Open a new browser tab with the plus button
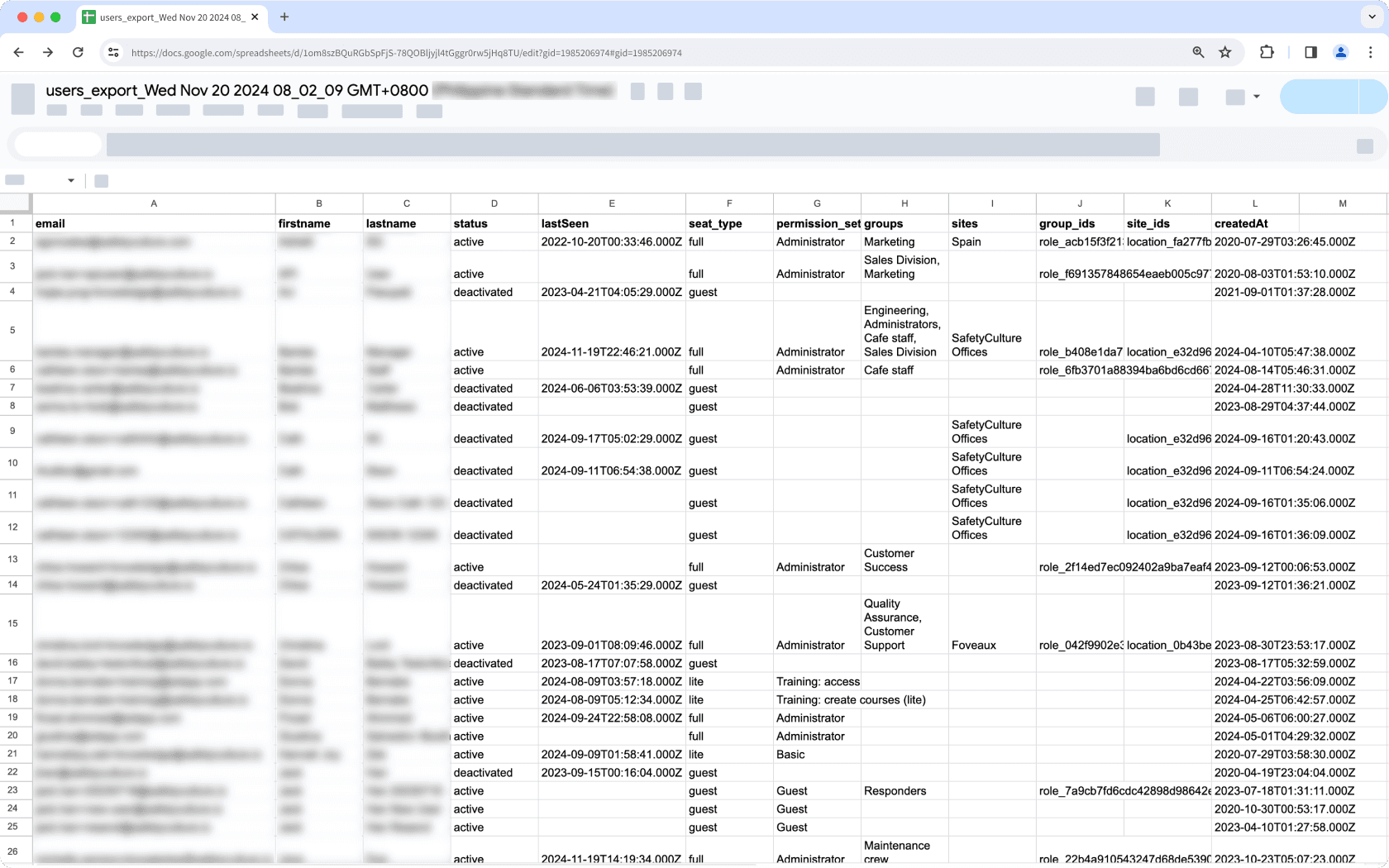 284,17
